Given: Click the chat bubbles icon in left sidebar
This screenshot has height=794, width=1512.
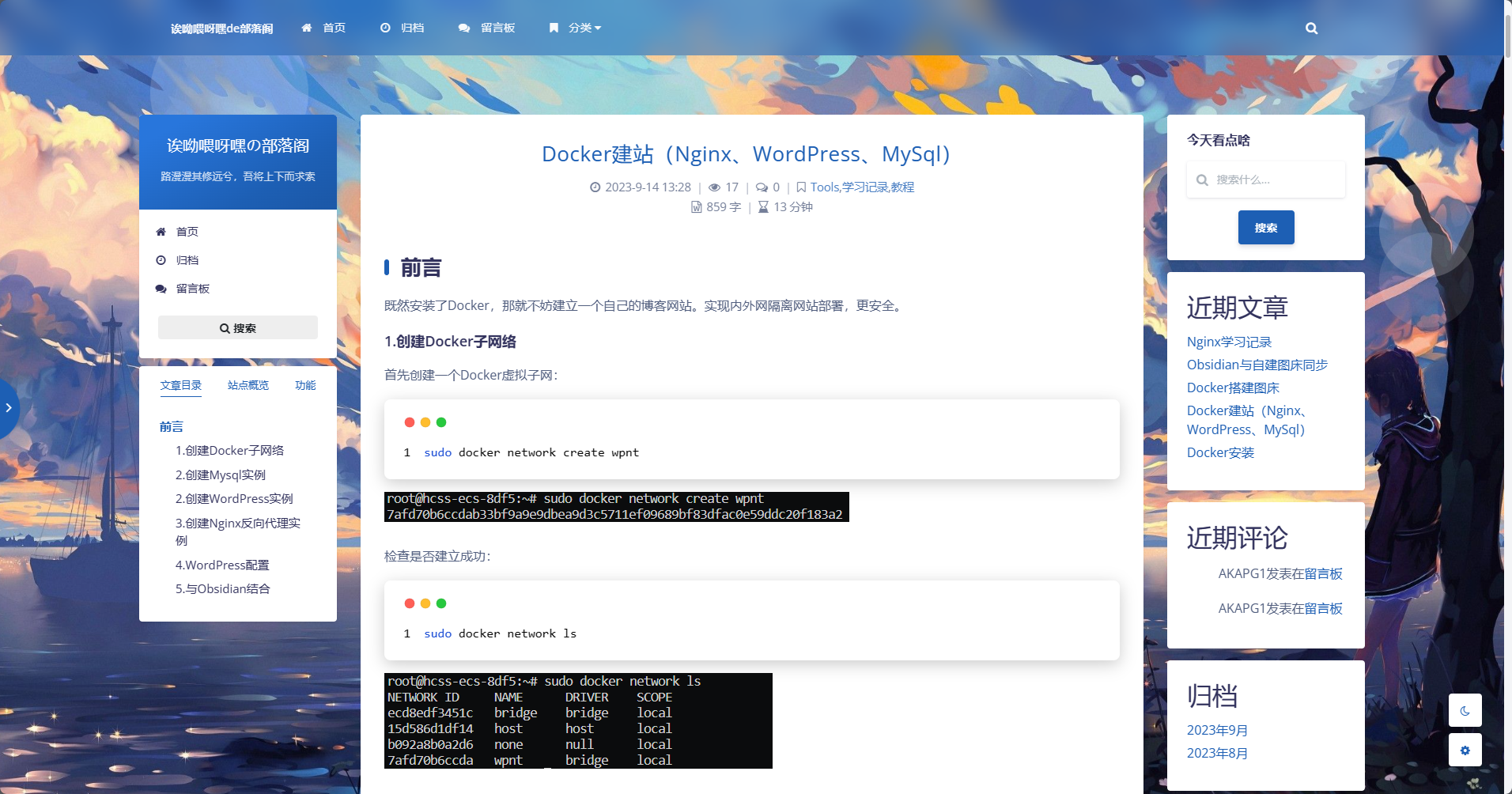Looking at the screenshot, I should [x=161, y=289].
